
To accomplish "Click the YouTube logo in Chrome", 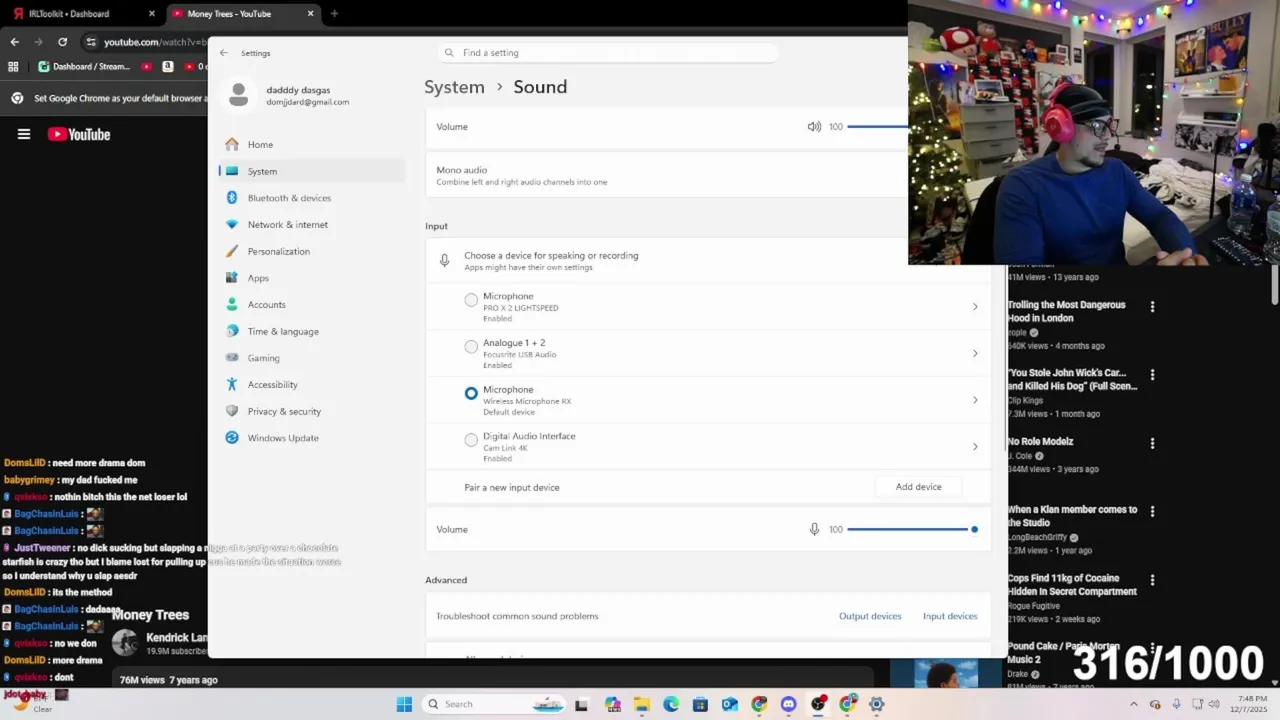I will pyautogui.click(x=79, y=134).
